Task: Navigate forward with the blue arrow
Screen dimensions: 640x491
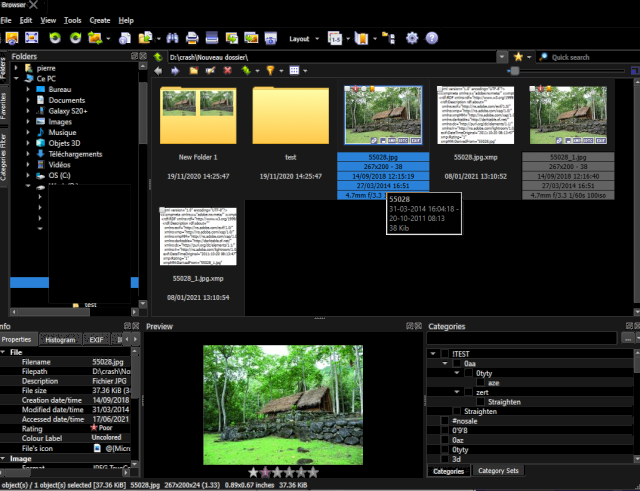Action: pos(175,71)
